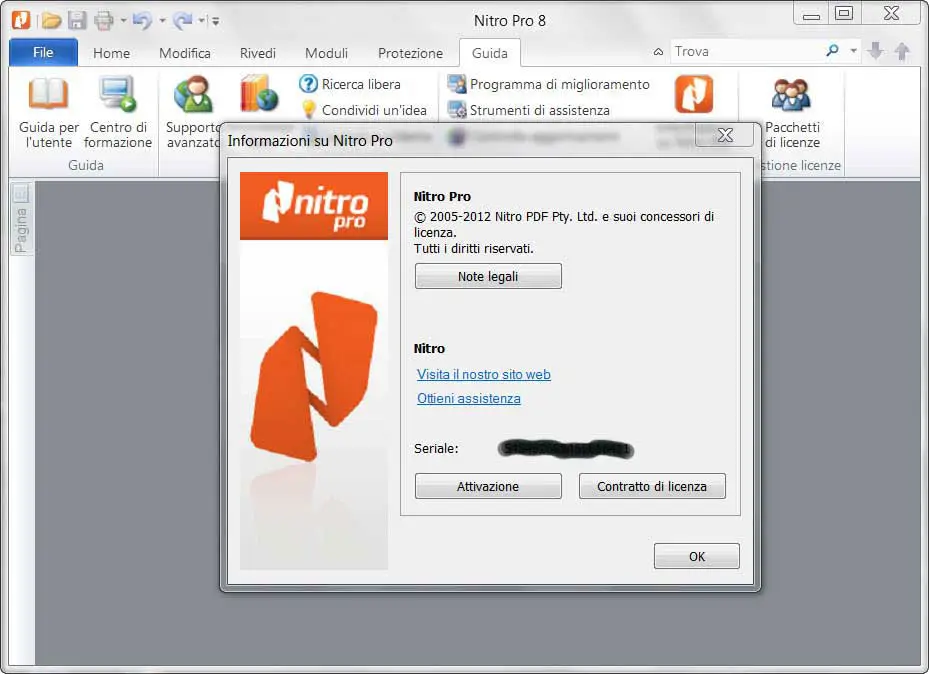Maximize the Nitro Pro 8 window
Viewport: 929px width, 674px height.
tap(844, 13)
